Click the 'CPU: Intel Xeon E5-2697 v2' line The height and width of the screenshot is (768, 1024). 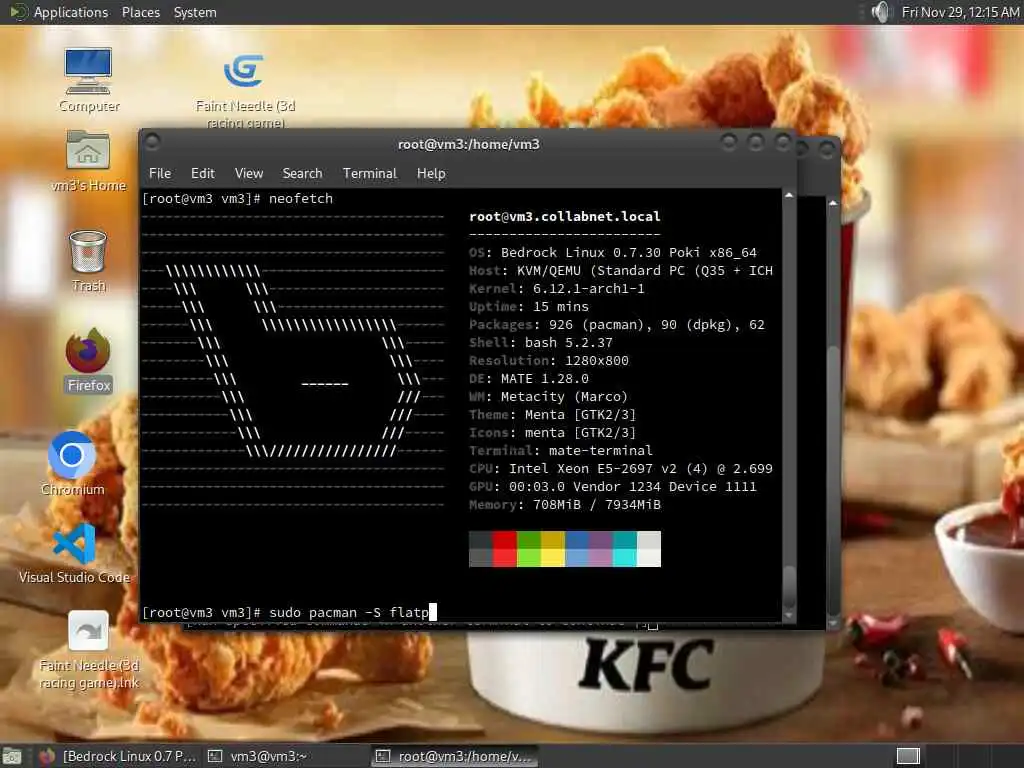(x=620, y=469)
